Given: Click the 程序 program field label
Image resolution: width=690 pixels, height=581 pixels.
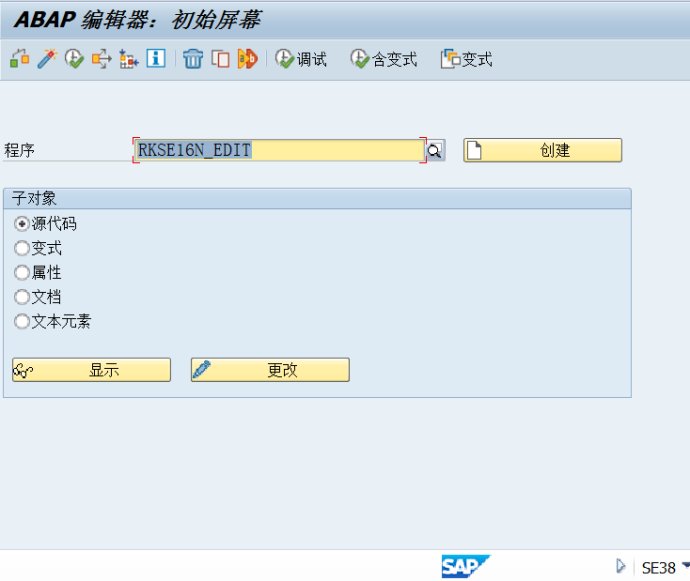Looking at the screenshot, I should tap(19, 151).
